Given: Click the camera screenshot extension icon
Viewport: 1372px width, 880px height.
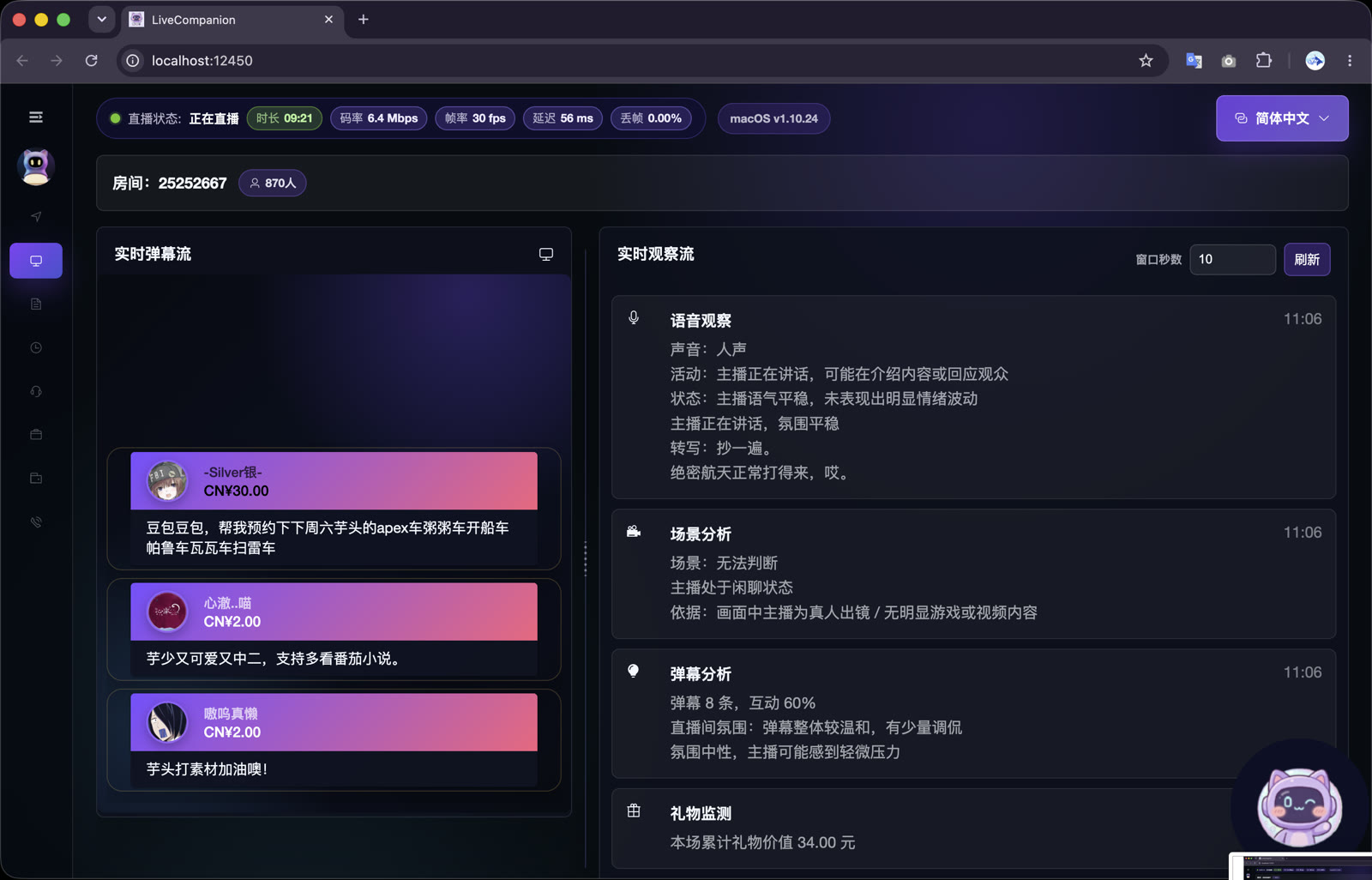Looking at the screenshot, I should coord(1229,61).
